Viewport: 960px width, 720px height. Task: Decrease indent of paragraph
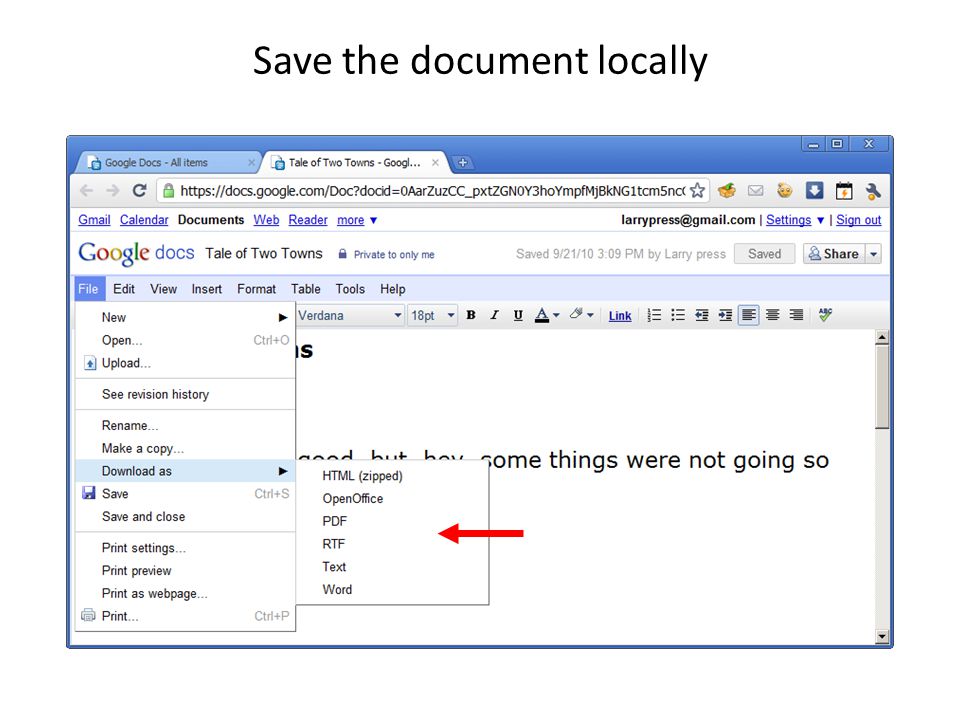click(702, 315)
